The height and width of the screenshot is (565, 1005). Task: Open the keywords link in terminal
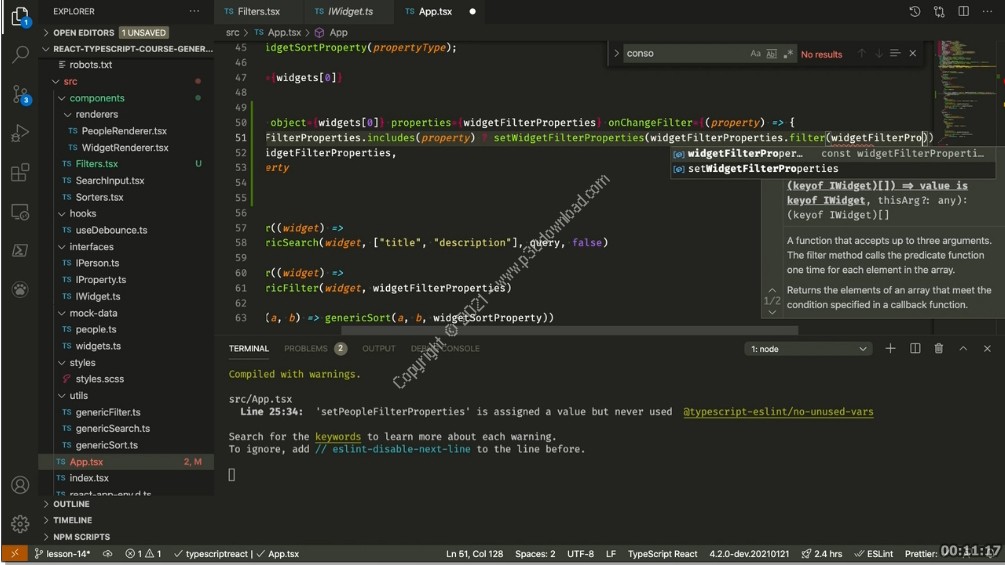click(x=338, y=436)
